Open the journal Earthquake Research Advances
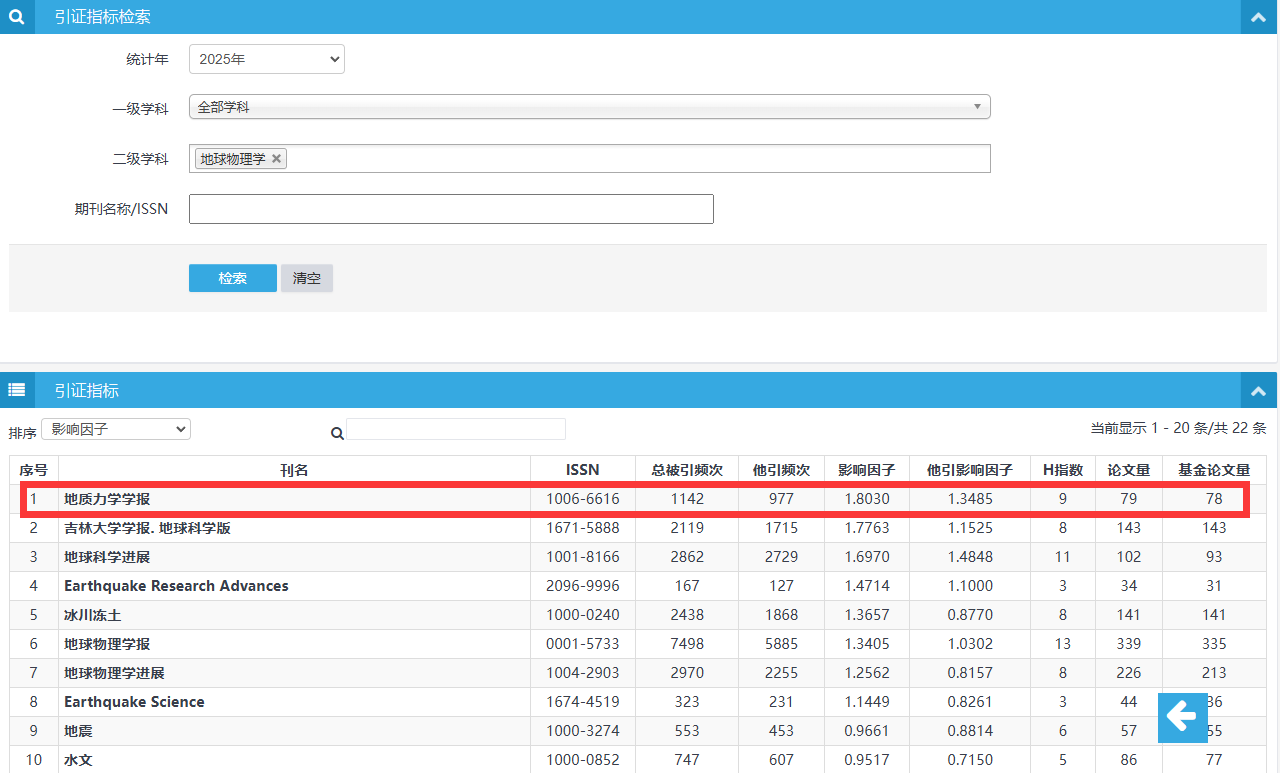The width and height of the screenshot is (1280, 773). point(176,585)
